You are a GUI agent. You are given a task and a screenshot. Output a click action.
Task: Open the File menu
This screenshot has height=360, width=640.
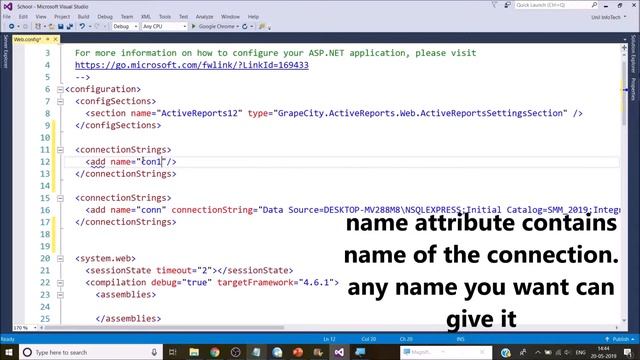pos(7,17)
